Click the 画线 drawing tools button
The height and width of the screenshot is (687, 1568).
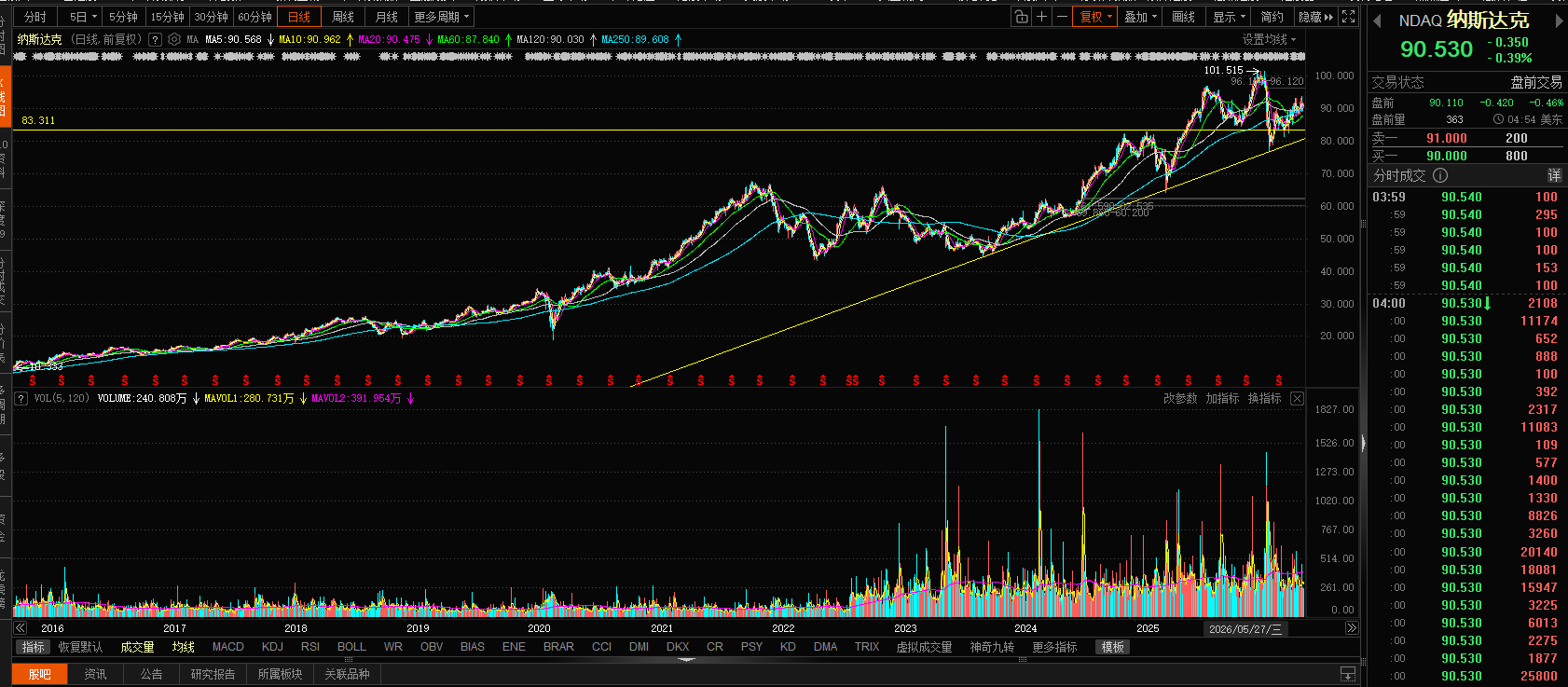pyautogui.click(x=1184, y=17)
